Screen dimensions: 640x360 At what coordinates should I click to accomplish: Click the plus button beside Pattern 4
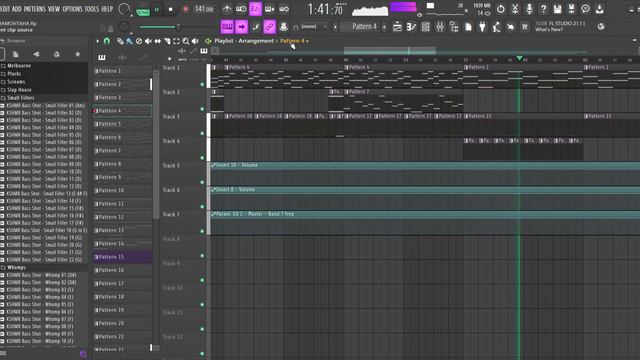click(384, 27)
